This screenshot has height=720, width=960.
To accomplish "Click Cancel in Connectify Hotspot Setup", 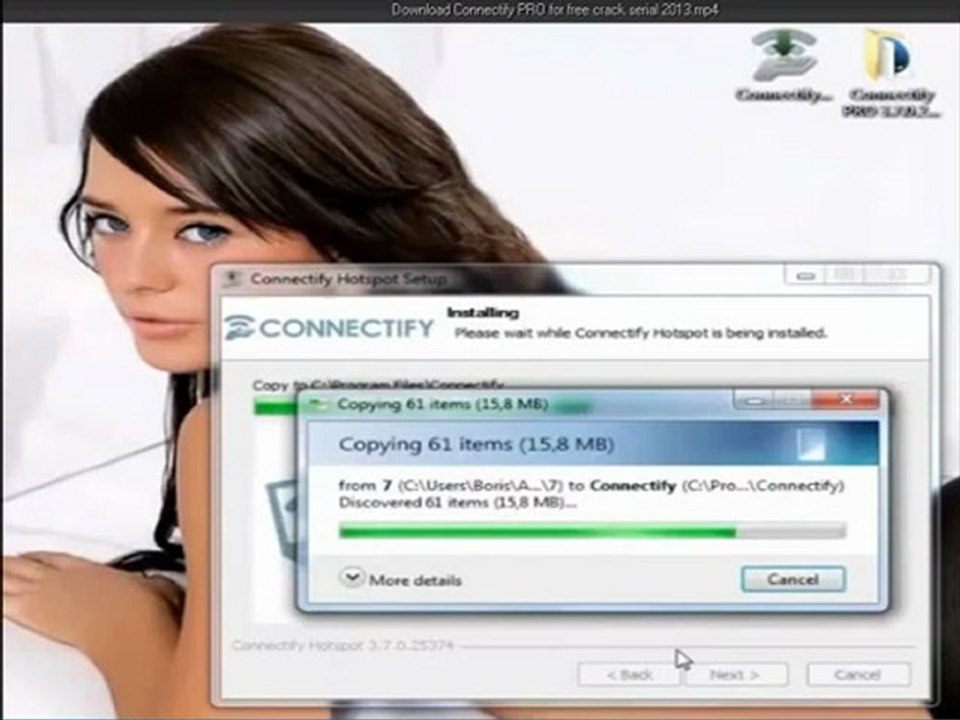I will (858, 675).
